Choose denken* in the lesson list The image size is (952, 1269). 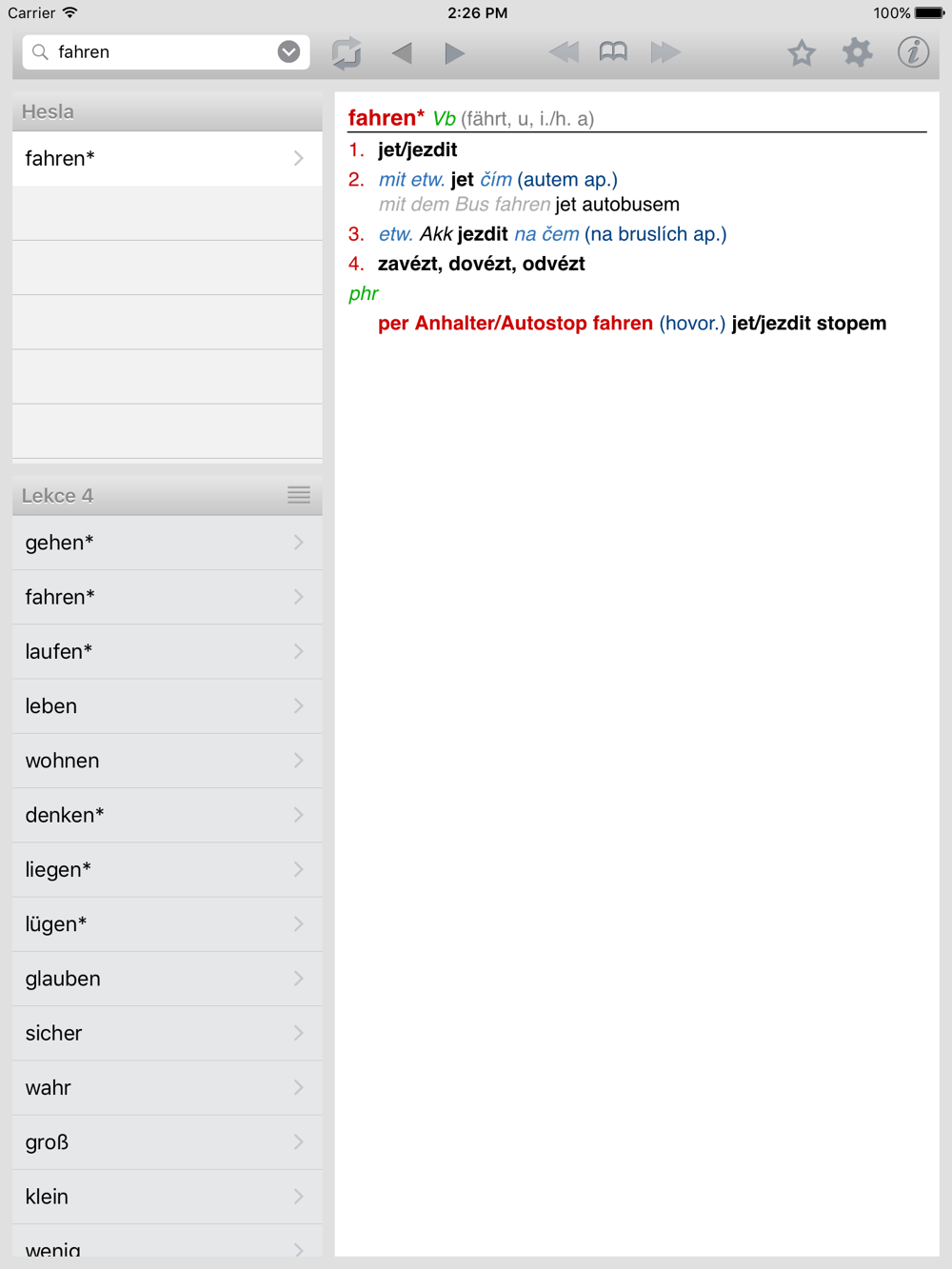pos(168,815)
